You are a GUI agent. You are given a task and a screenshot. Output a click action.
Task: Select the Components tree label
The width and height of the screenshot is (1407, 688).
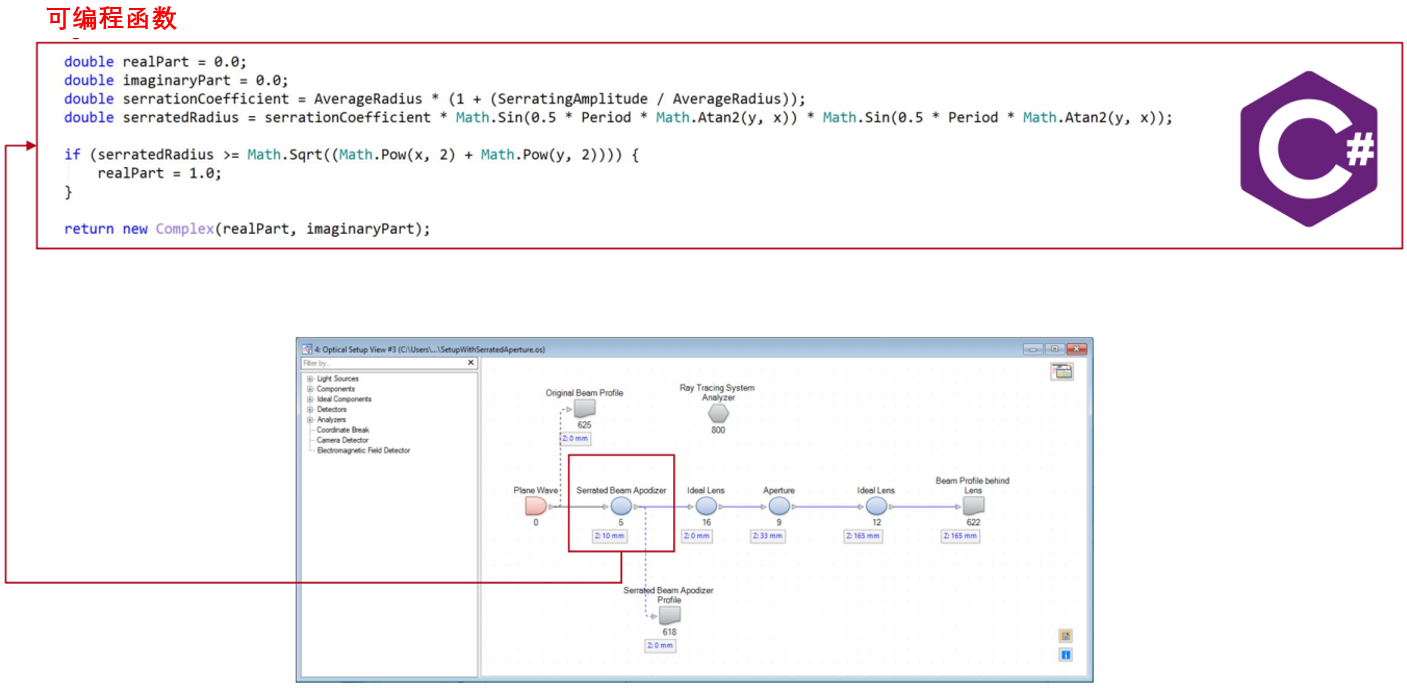(336, 389)
